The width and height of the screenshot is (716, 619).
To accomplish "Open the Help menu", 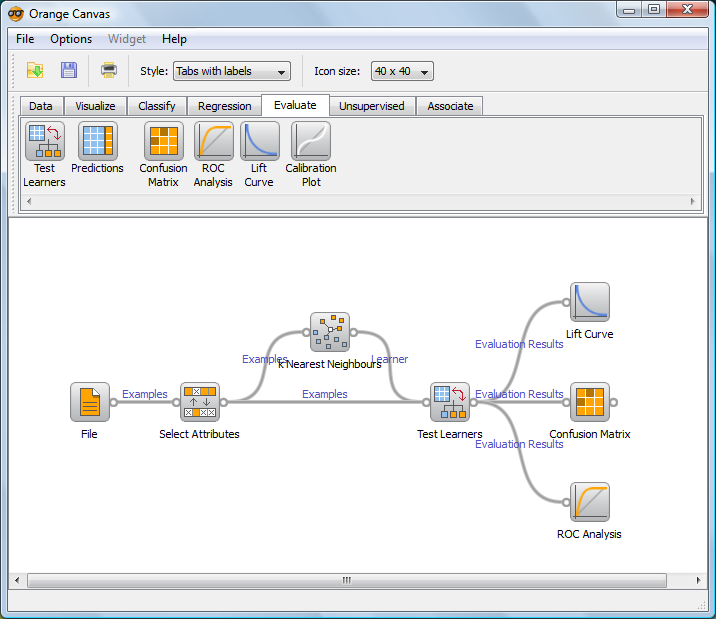I will click(174, 39).
